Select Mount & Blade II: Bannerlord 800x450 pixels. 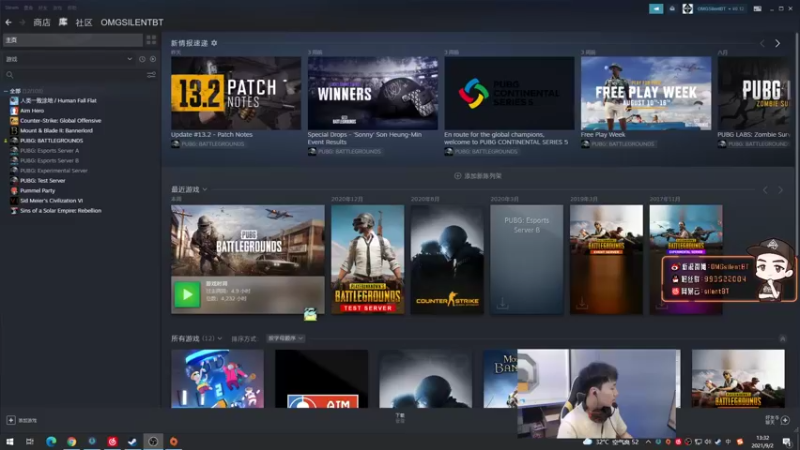[56, 131]
